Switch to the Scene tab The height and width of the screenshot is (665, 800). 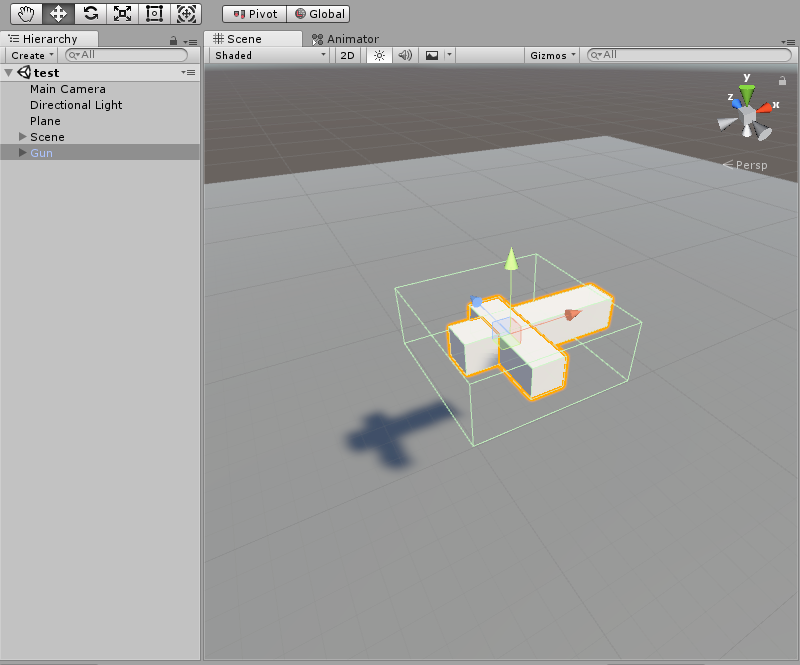253,39
